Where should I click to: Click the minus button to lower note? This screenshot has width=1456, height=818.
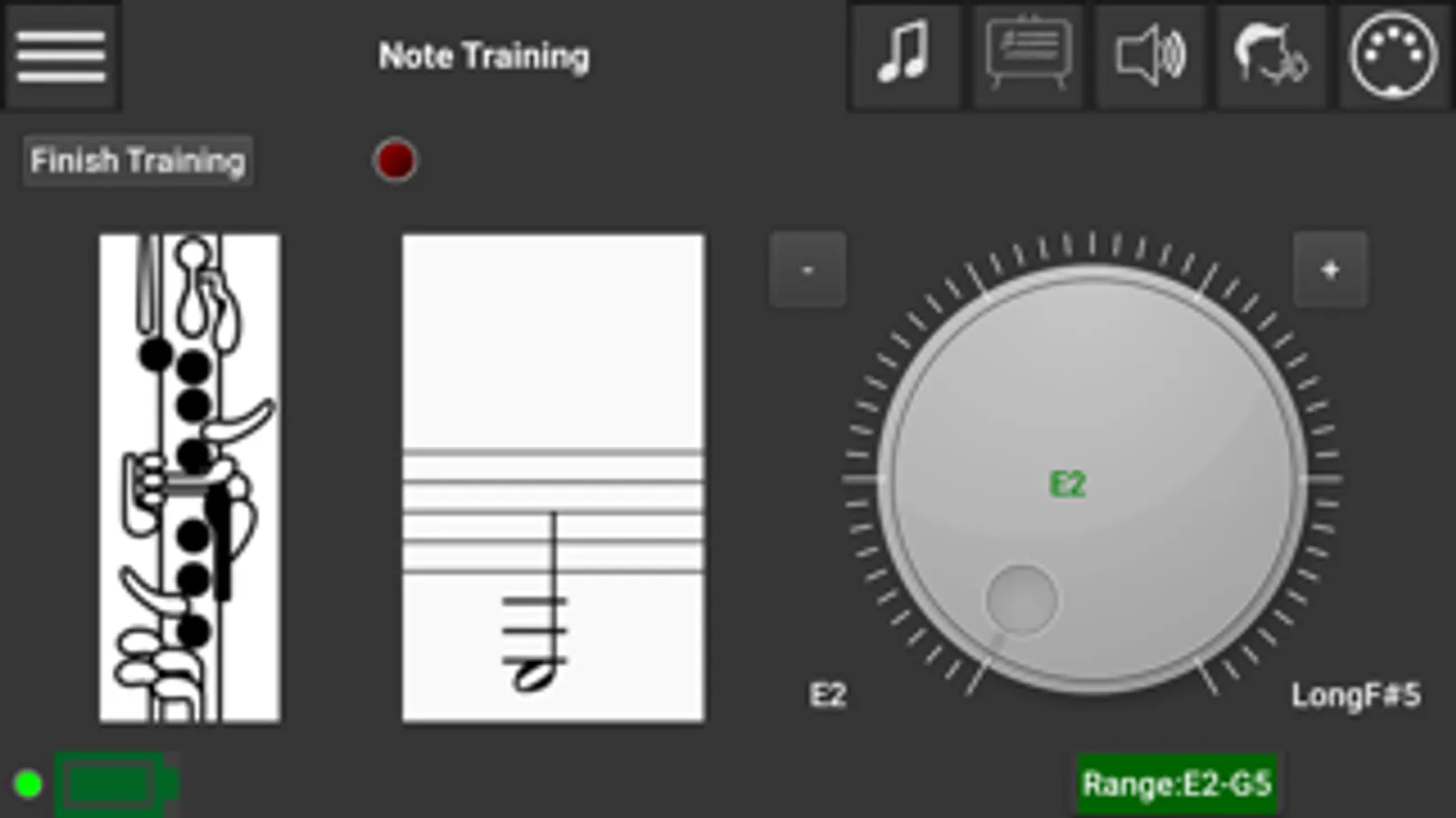(x=807, y=268)
